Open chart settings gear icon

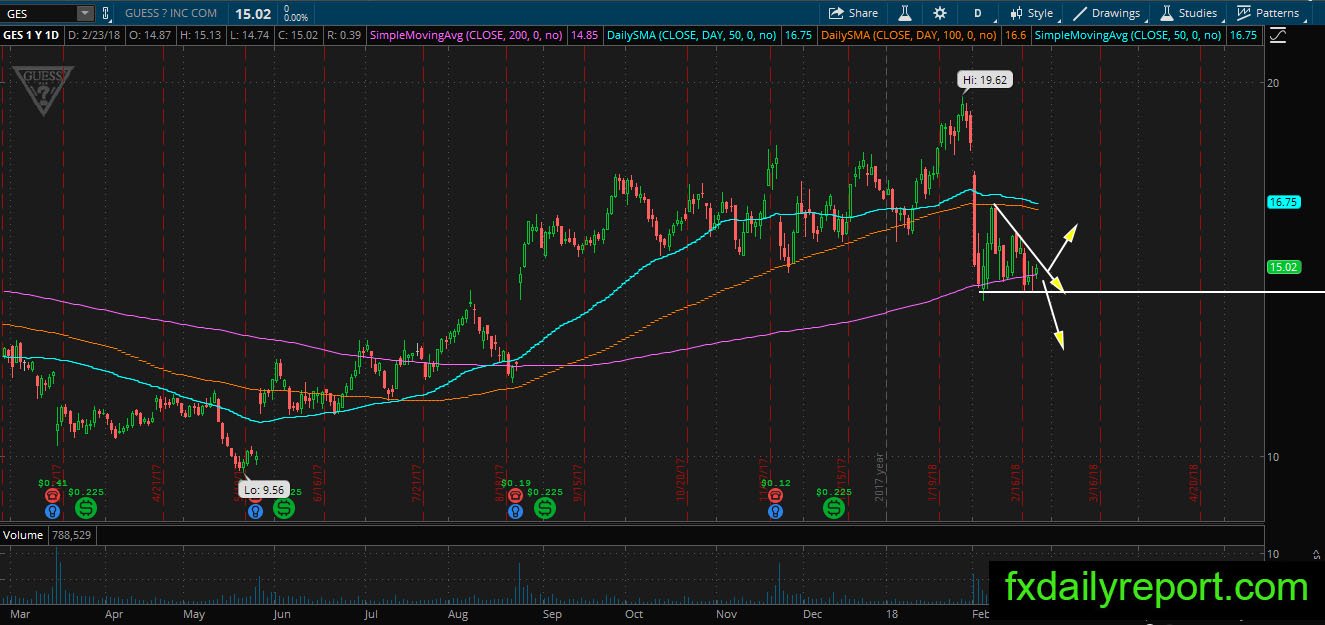tap(940, 13)
